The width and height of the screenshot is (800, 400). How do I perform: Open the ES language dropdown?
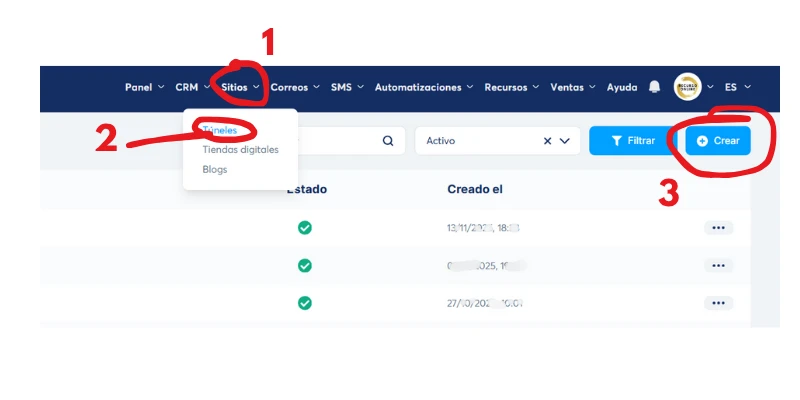pos(737,87)
